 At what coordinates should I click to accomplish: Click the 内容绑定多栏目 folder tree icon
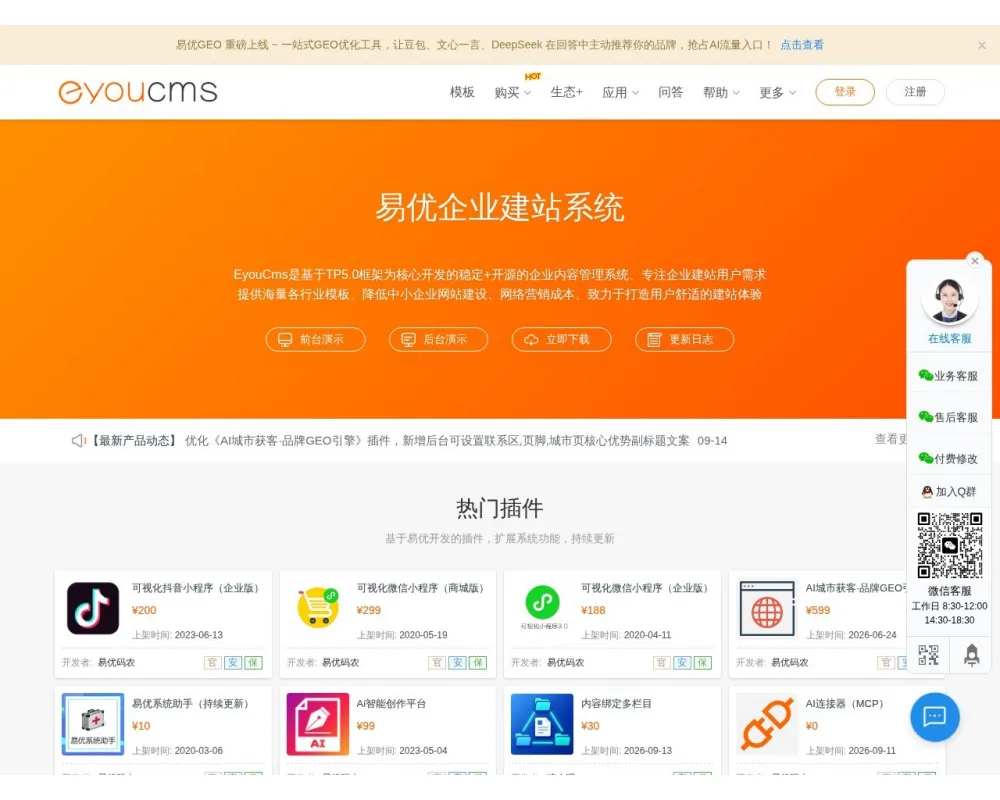pos(542,724)
